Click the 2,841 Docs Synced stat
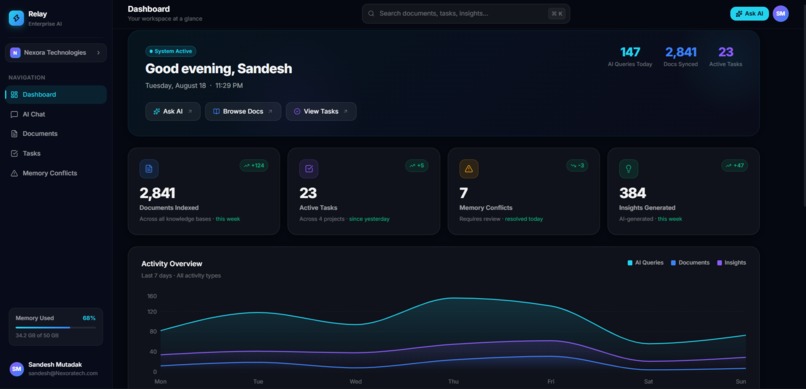Image resolution: width=806 pixels, height=389 pixels. pos(681,57)
